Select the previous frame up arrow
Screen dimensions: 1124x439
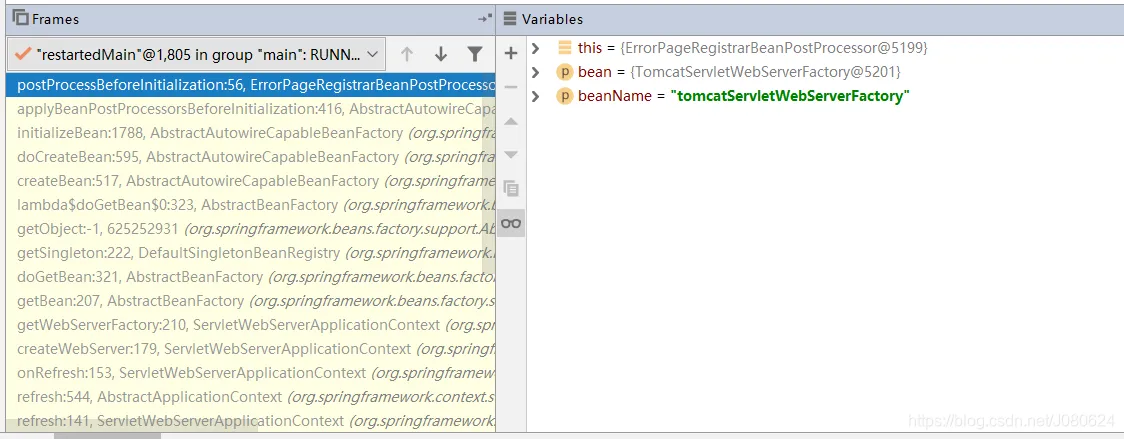pyautogui.click(x=407, y=54)
